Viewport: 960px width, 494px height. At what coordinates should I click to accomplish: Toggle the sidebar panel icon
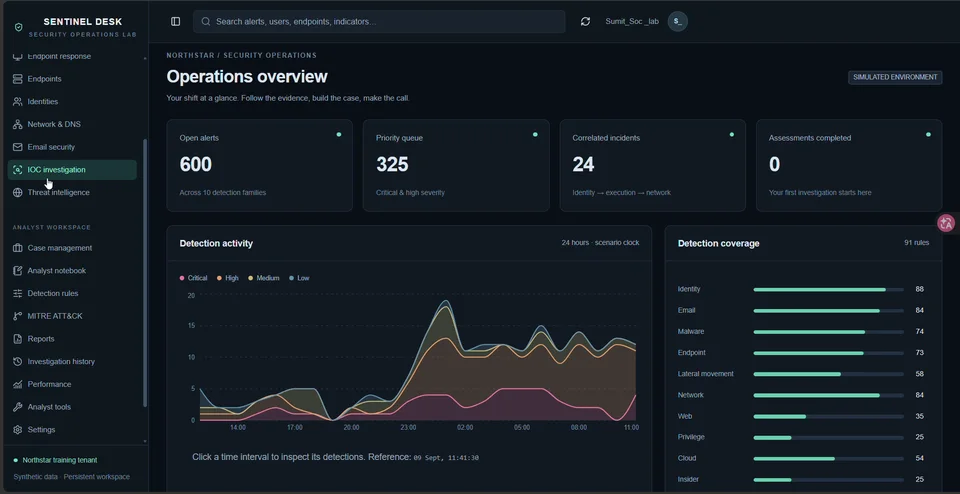coord(176,21)
